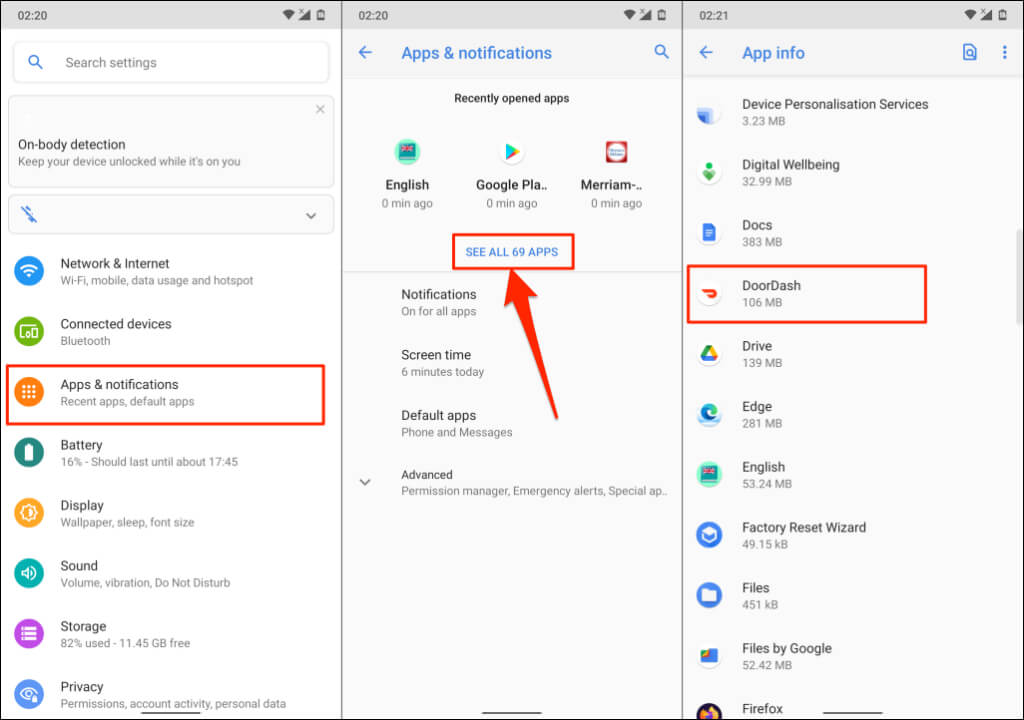Open the three-dot overflow menu in App info
Viewport: 1024px width, 720px height.
pyautogui.click(x=1004, y=52)
